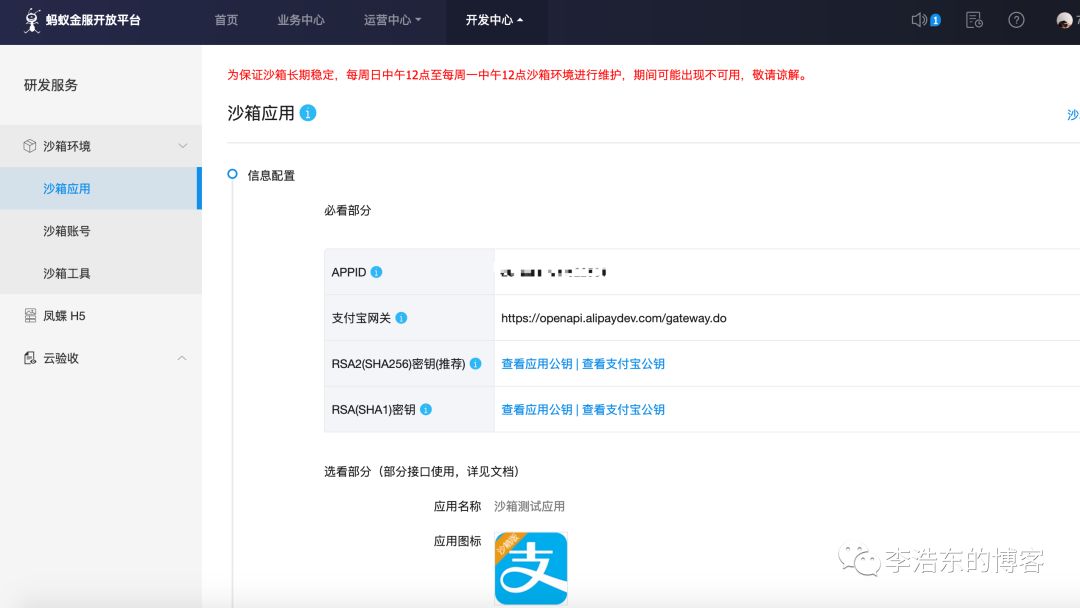Screen dimensions: 1080x608
Task: Open 凤蝶 H5 sidebar item
Action: pos(101,315)
